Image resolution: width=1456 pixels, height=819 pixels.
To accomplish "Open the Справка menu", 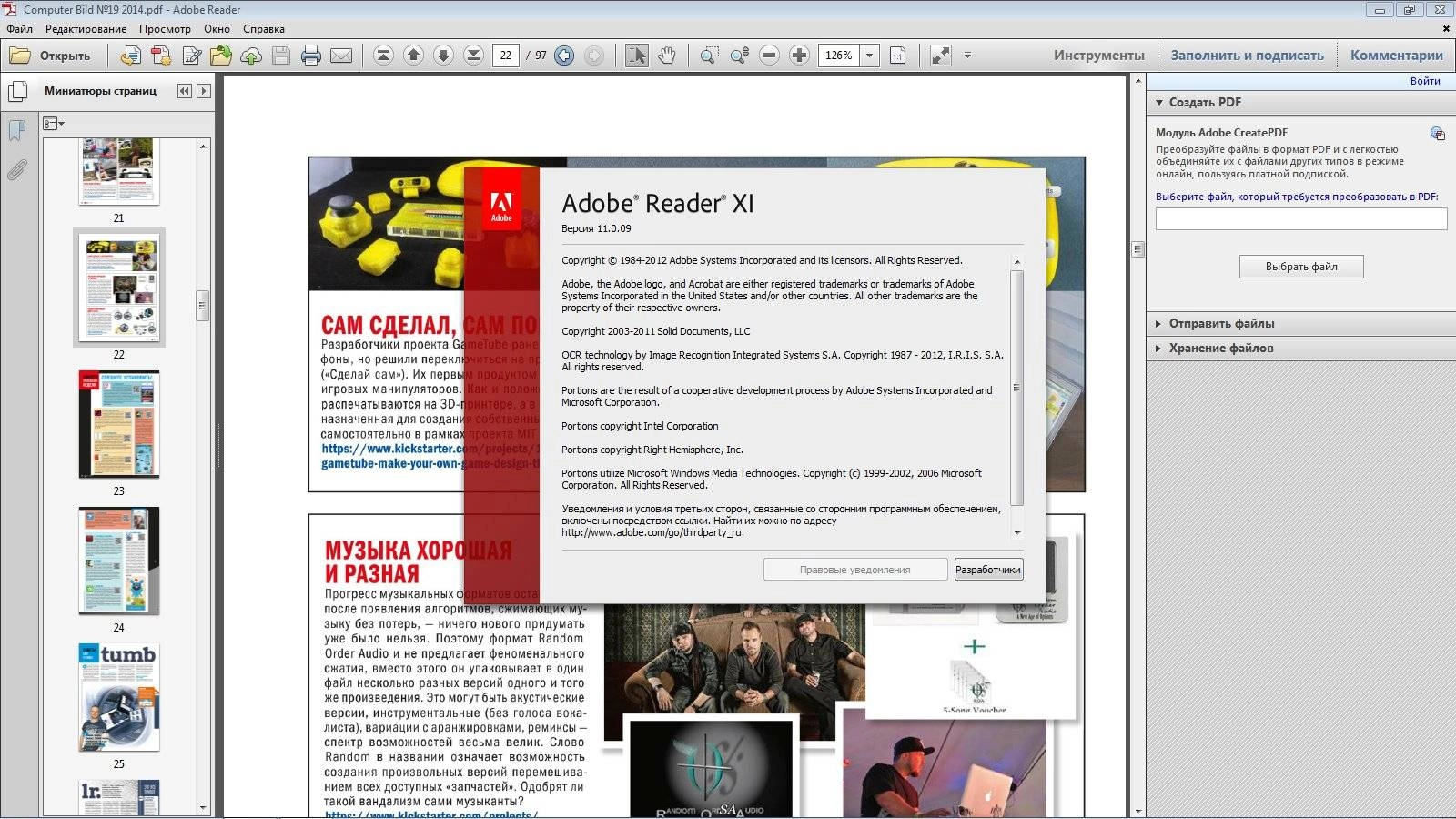I will point(263,29).
